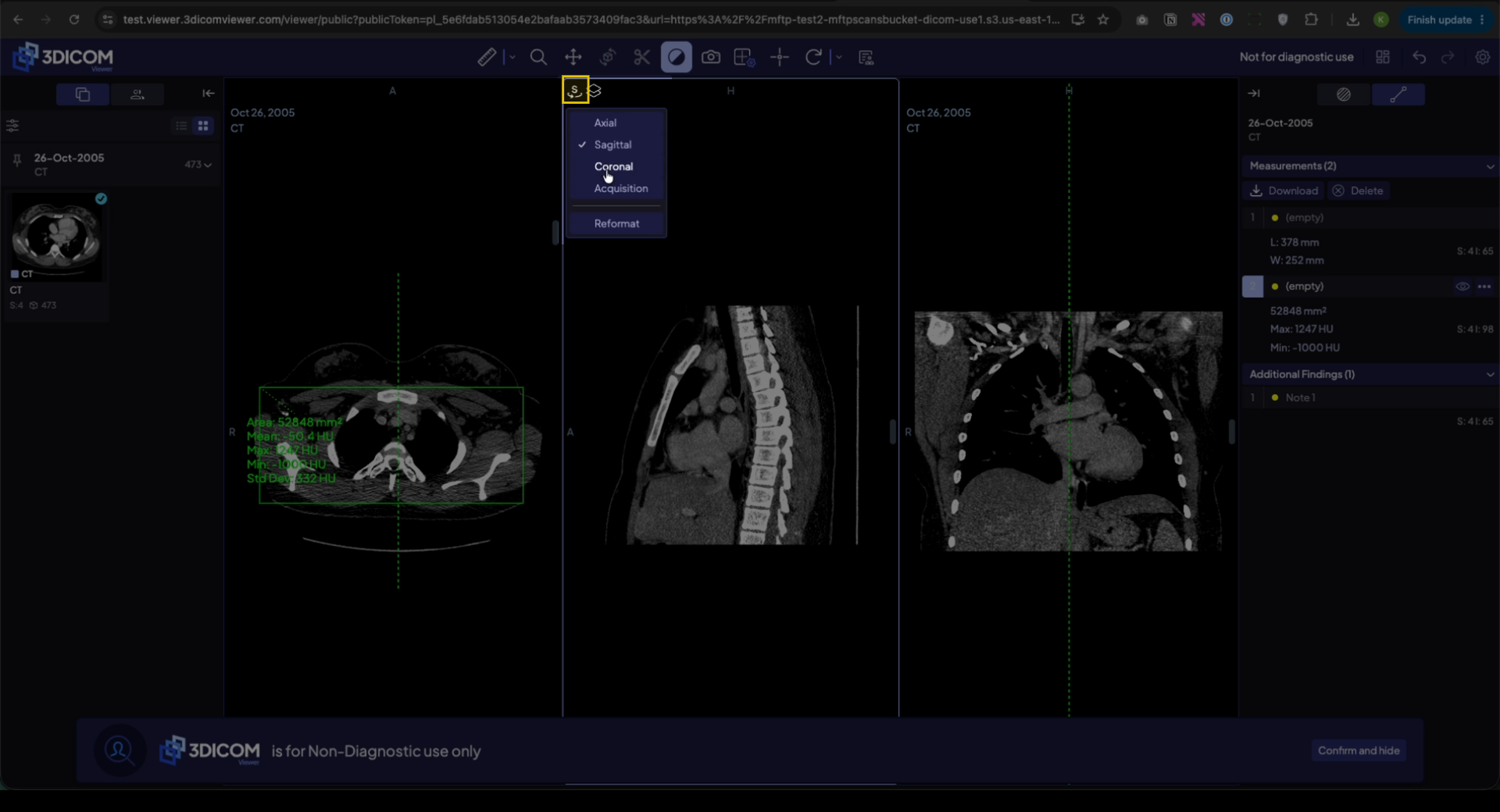Pin the 26-Oct-2005 study

coord(16,160)
